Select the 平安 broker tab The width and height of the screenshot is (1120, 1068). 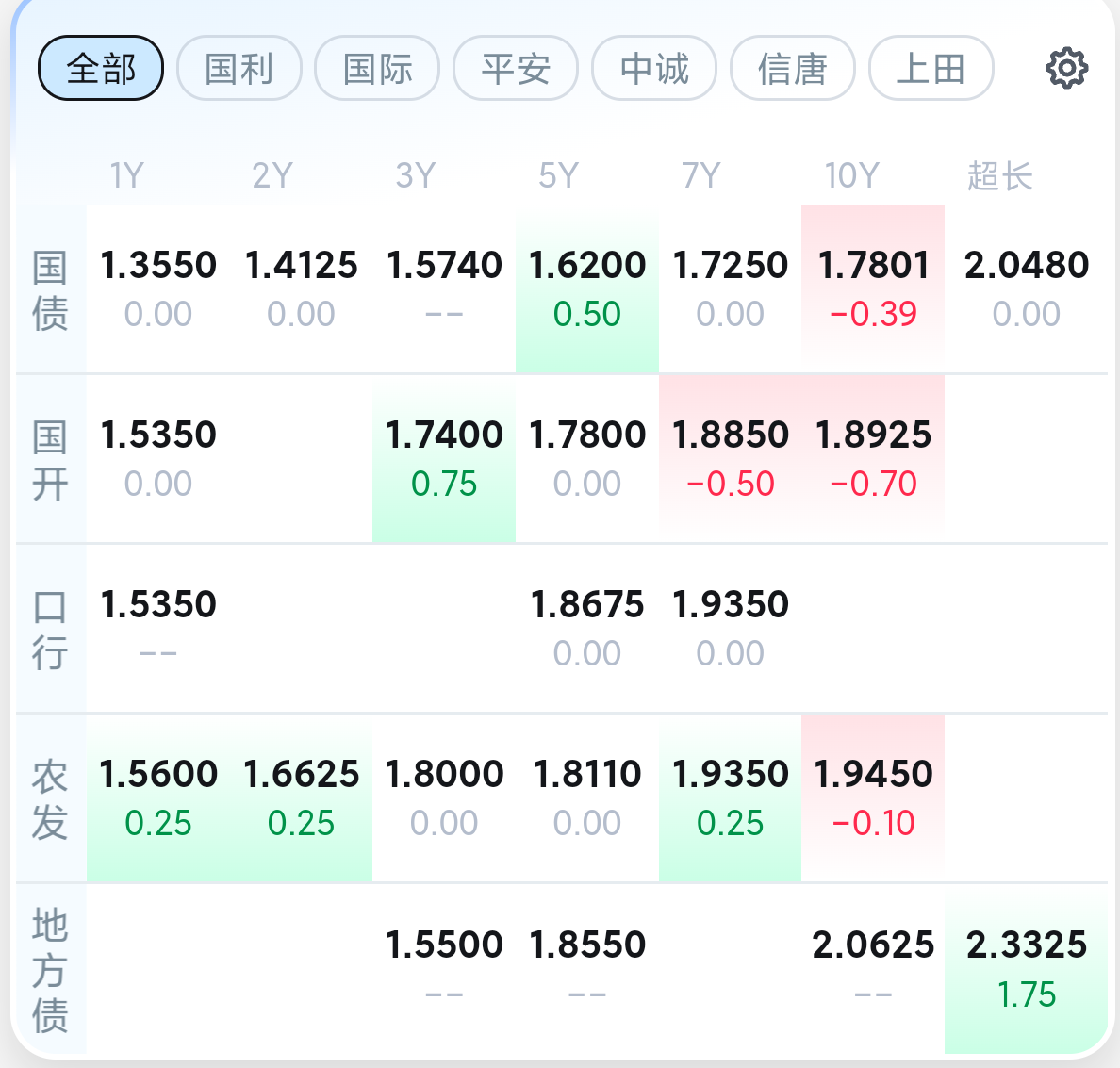click(x=516, y=69)
